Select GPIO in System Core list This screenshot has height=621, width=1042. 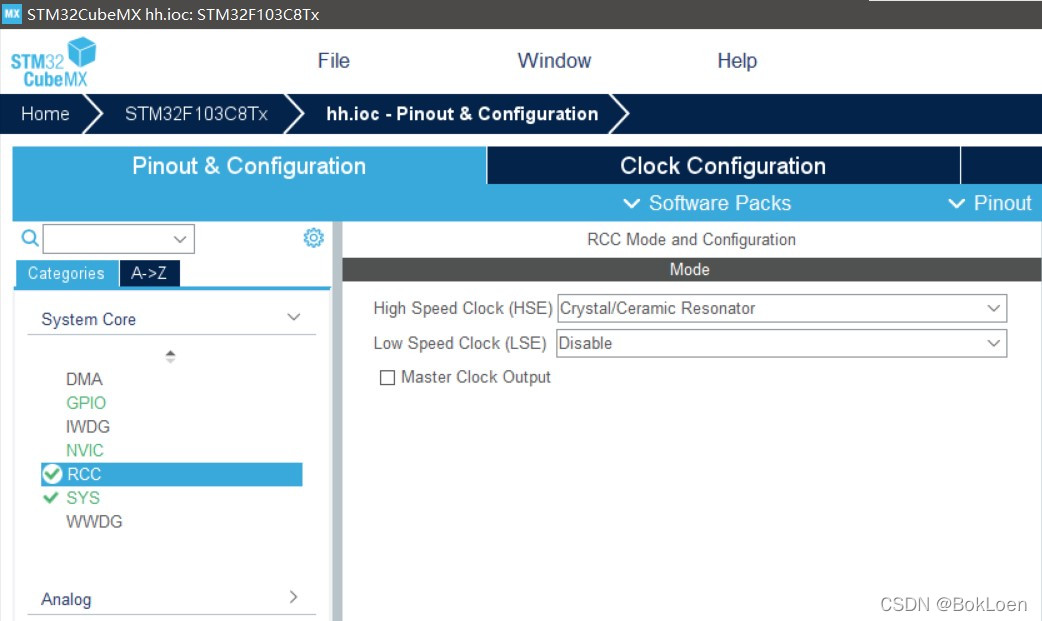pyautogui.click(x=86, y=403)
